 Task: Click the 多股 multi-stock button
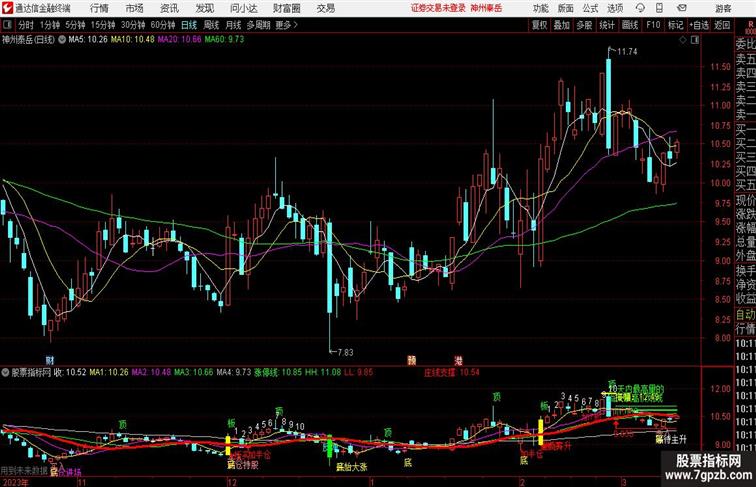pyautogui.click(x=584, y=25)
